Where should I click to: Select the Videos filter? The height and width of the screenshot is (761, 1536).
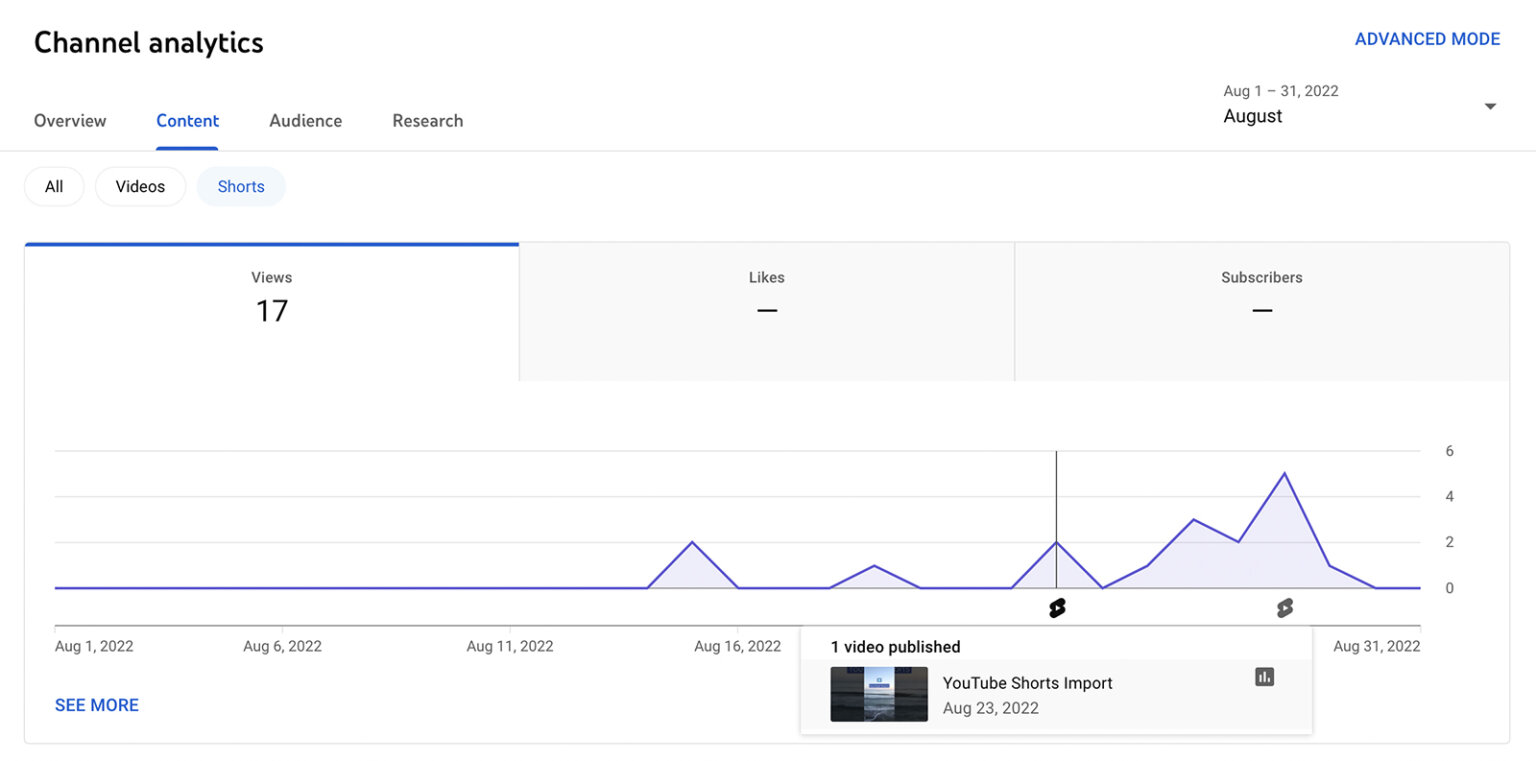[x=140, y=186]
